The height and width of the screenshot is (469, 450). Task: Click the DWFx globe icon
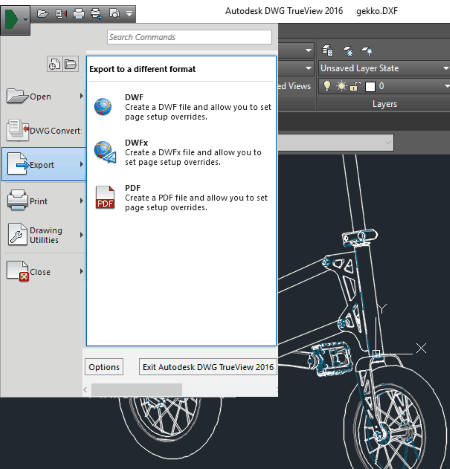[x=105, y=152]
